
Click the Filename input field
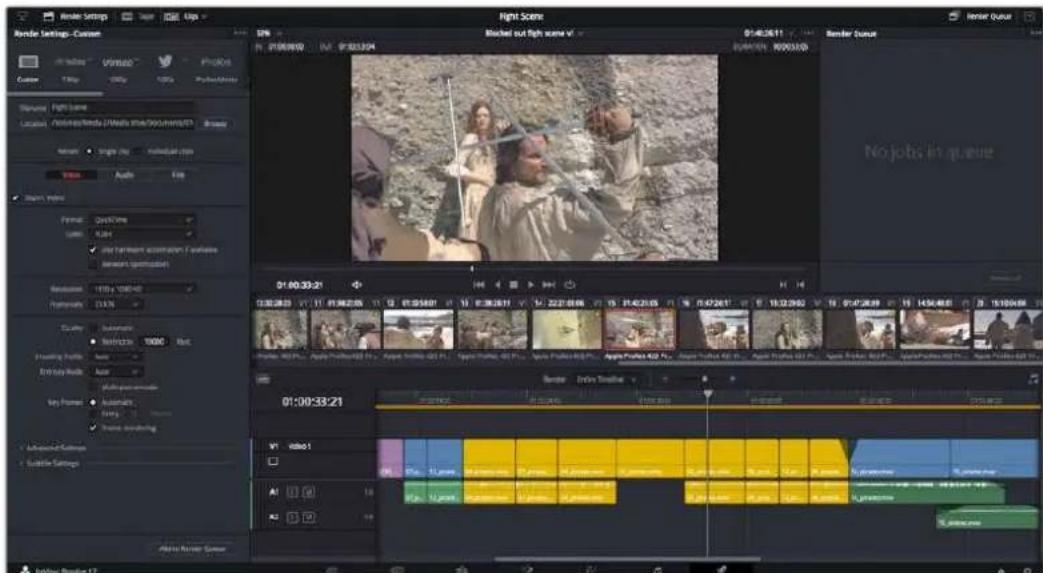point(123,107)
